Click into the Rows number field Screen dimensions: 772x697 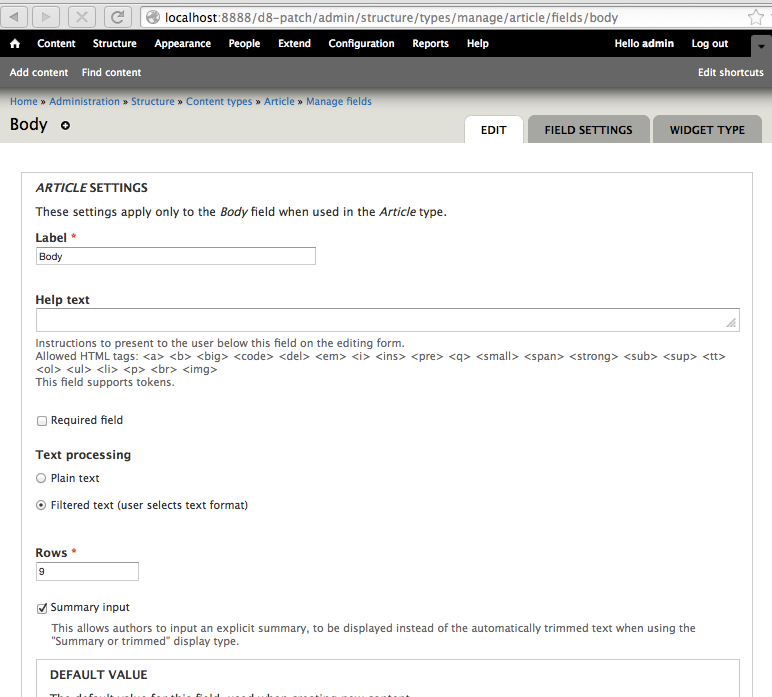[x=87, y=571]
